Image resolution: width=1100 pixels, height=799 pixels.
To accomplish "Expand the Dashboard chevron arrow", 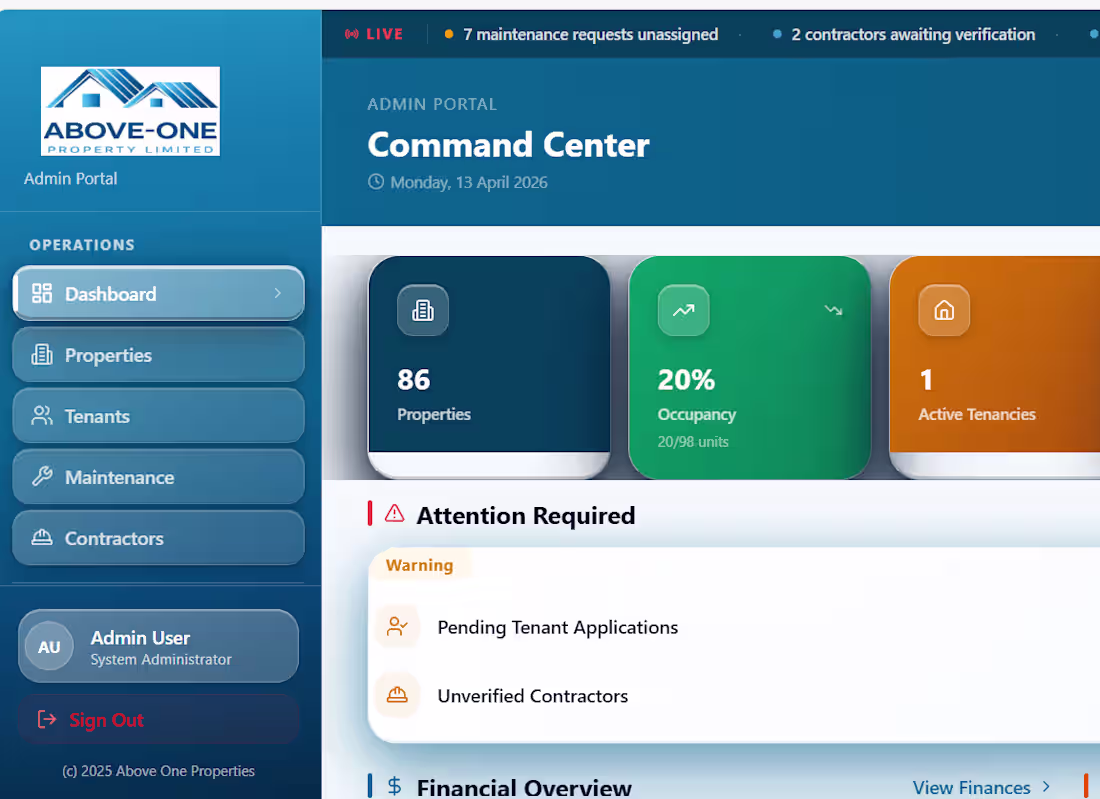I will (x=278, y=293).
